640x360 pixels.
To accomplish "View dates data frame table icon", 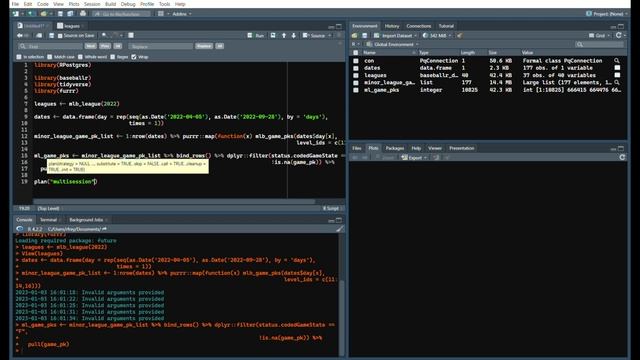I will coord(617,68).
